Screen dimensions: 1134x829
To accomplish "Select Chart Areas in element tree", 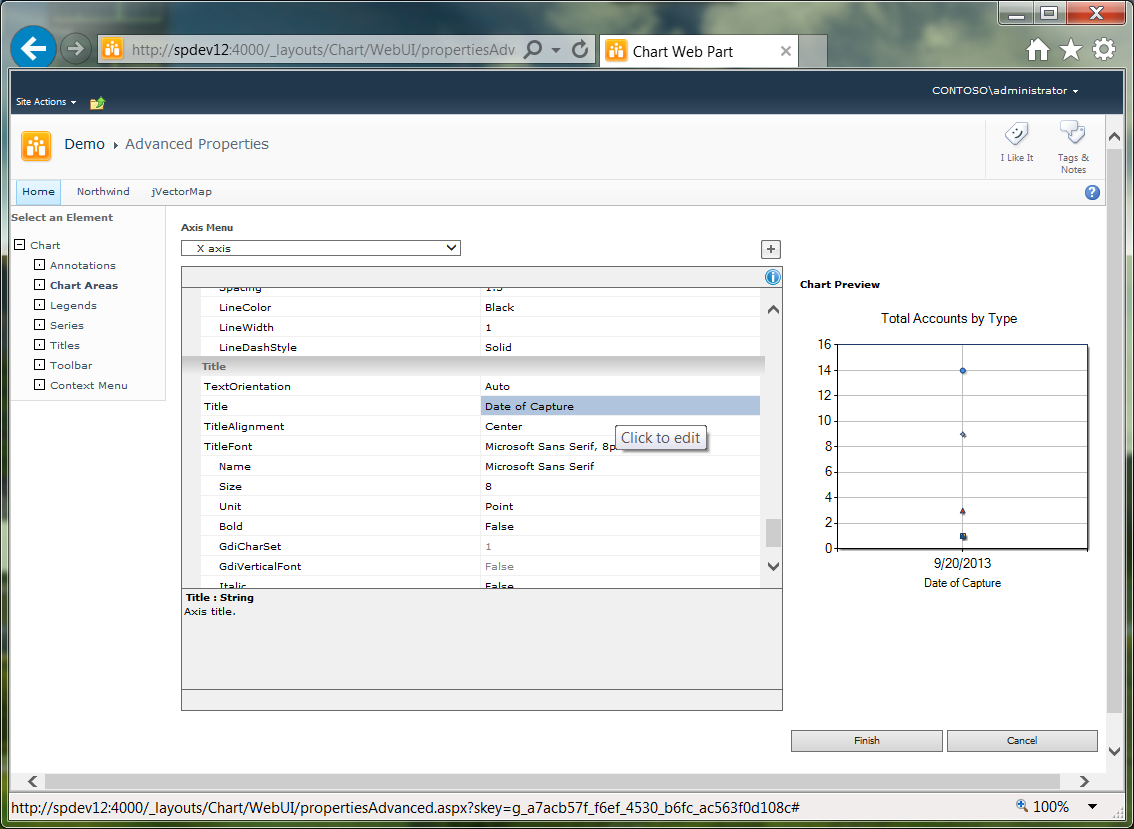I will click(84, 286).
